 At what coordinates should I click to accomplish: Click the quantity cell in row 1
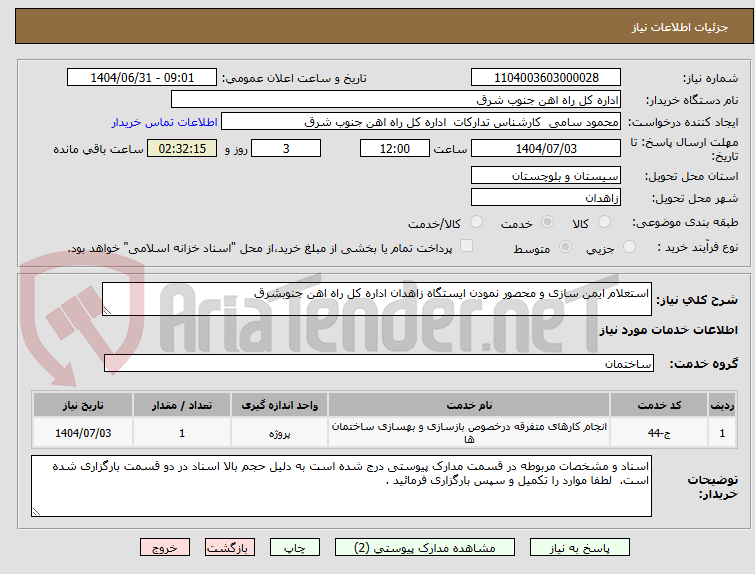coord(182,433)
